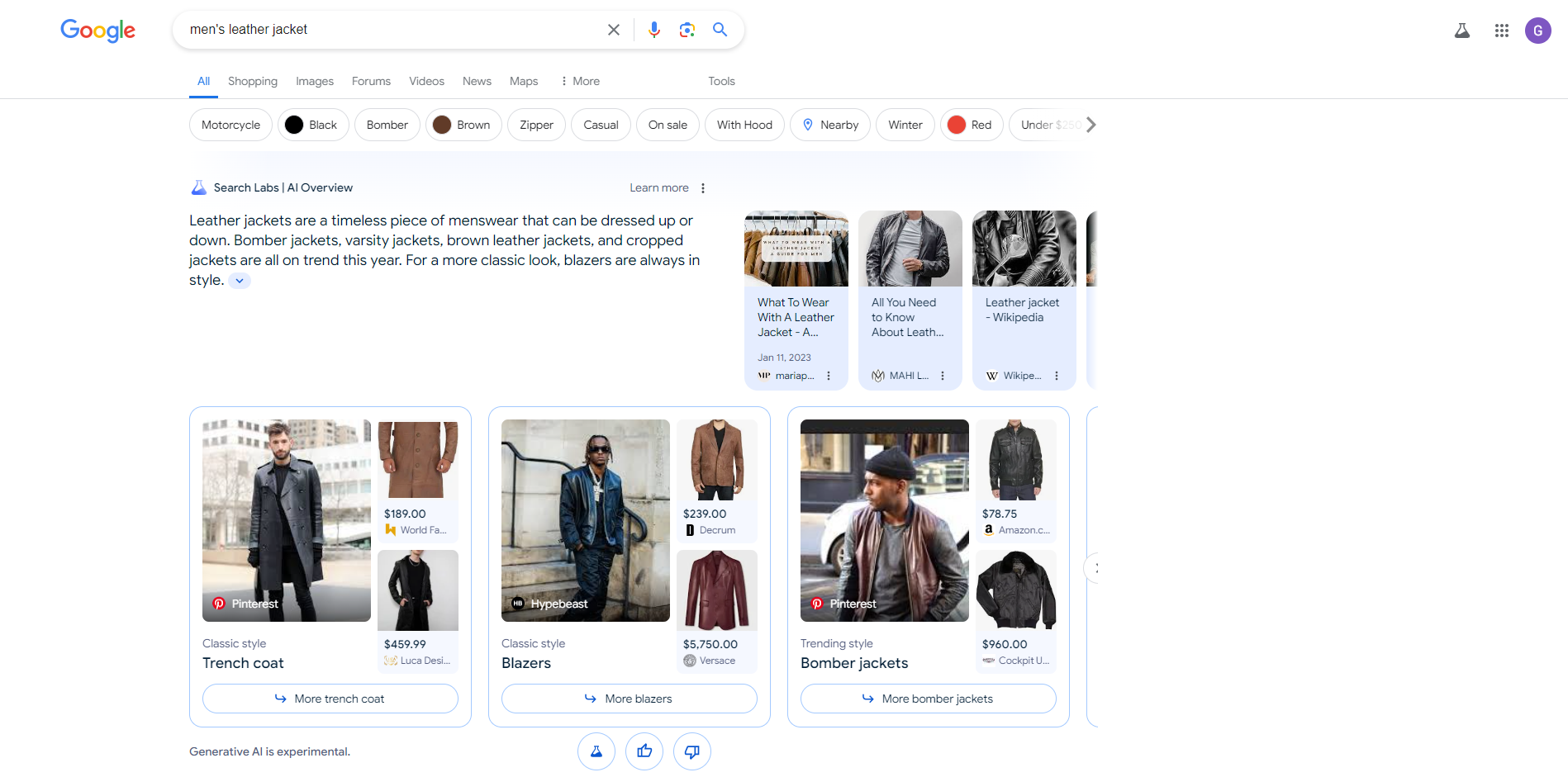Filter by Black color chip
1568x777 pixels.
(313, 125)
